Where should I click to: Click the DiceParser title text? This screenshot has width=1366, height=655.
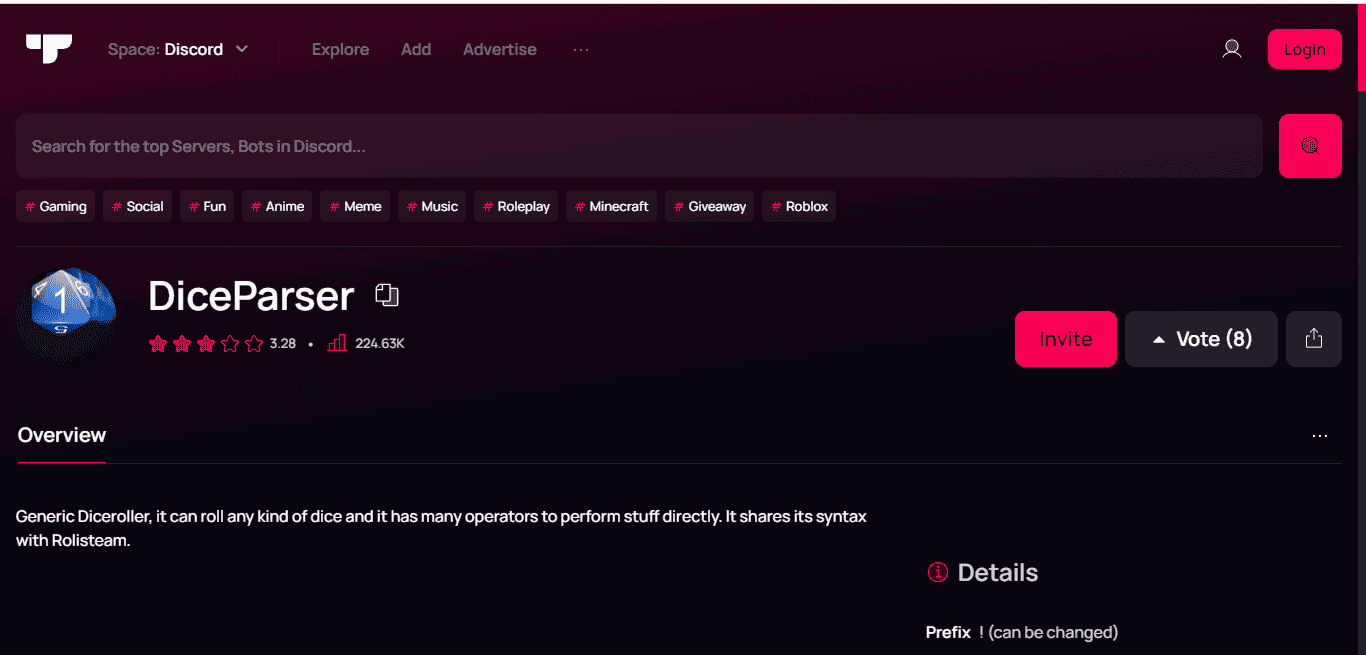click(251, 296)
